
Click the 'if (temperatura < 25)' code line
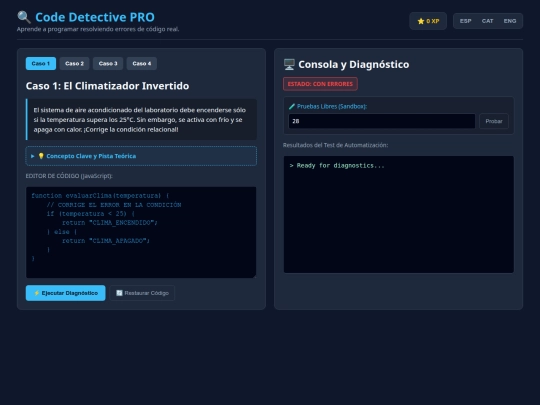click(91, 214)
